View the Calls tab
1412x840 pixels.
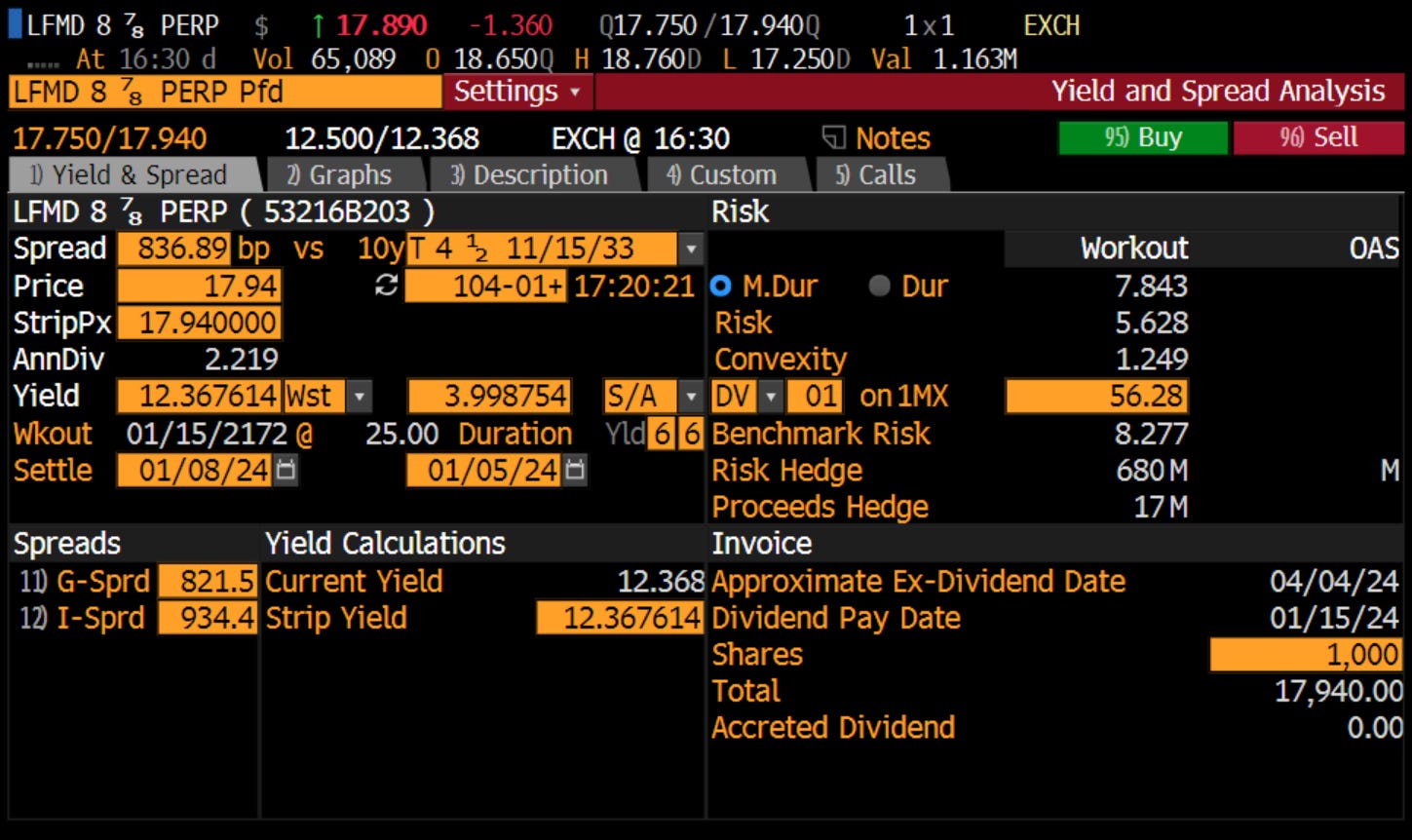pos(876,174)
